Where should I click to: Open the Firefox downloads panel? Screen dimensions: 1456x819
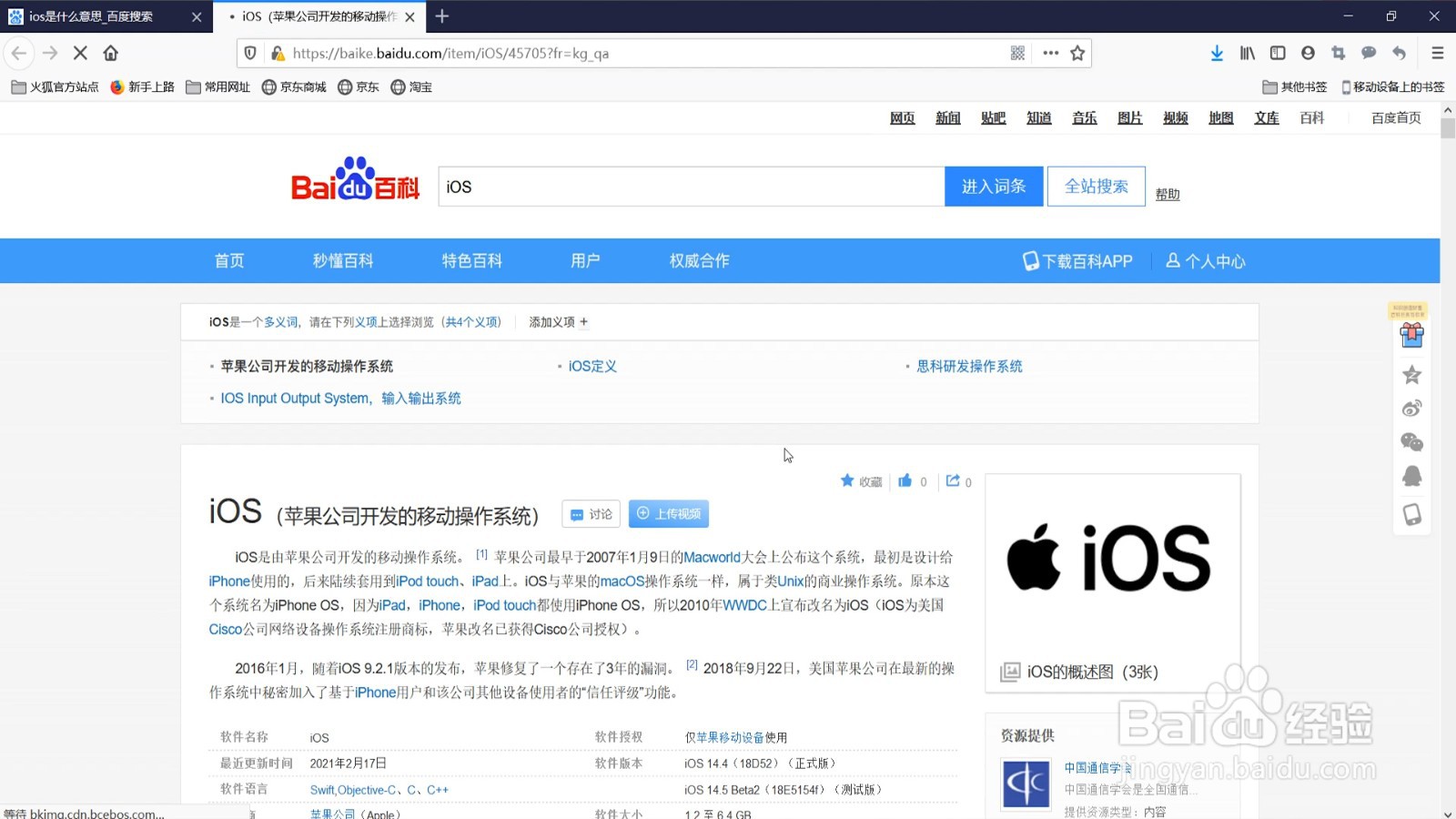(x=1218, y=53)
